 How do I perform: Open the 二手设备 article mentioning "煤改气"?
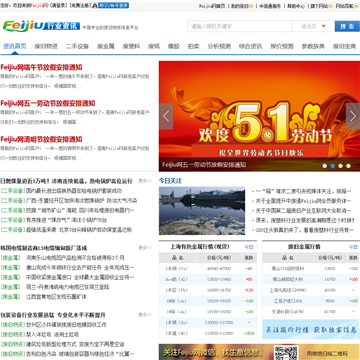(x=66, y=220)
